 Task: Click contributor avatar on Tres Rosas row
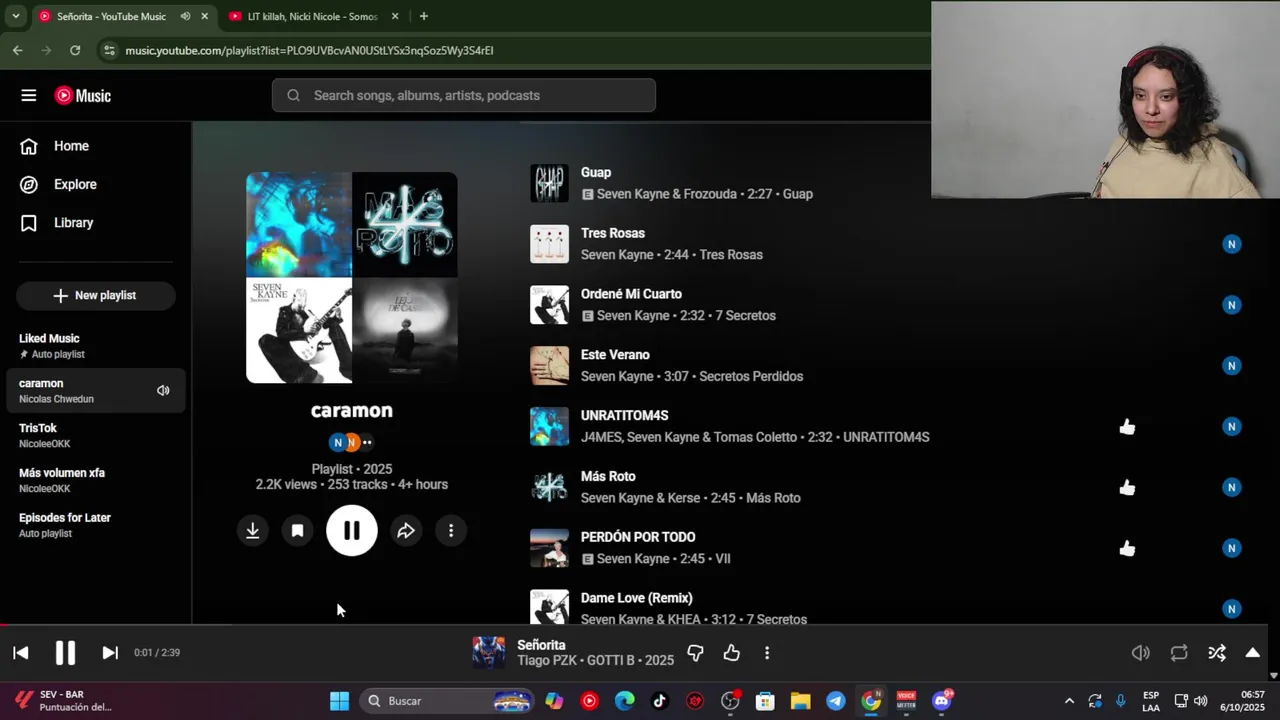1232,244
